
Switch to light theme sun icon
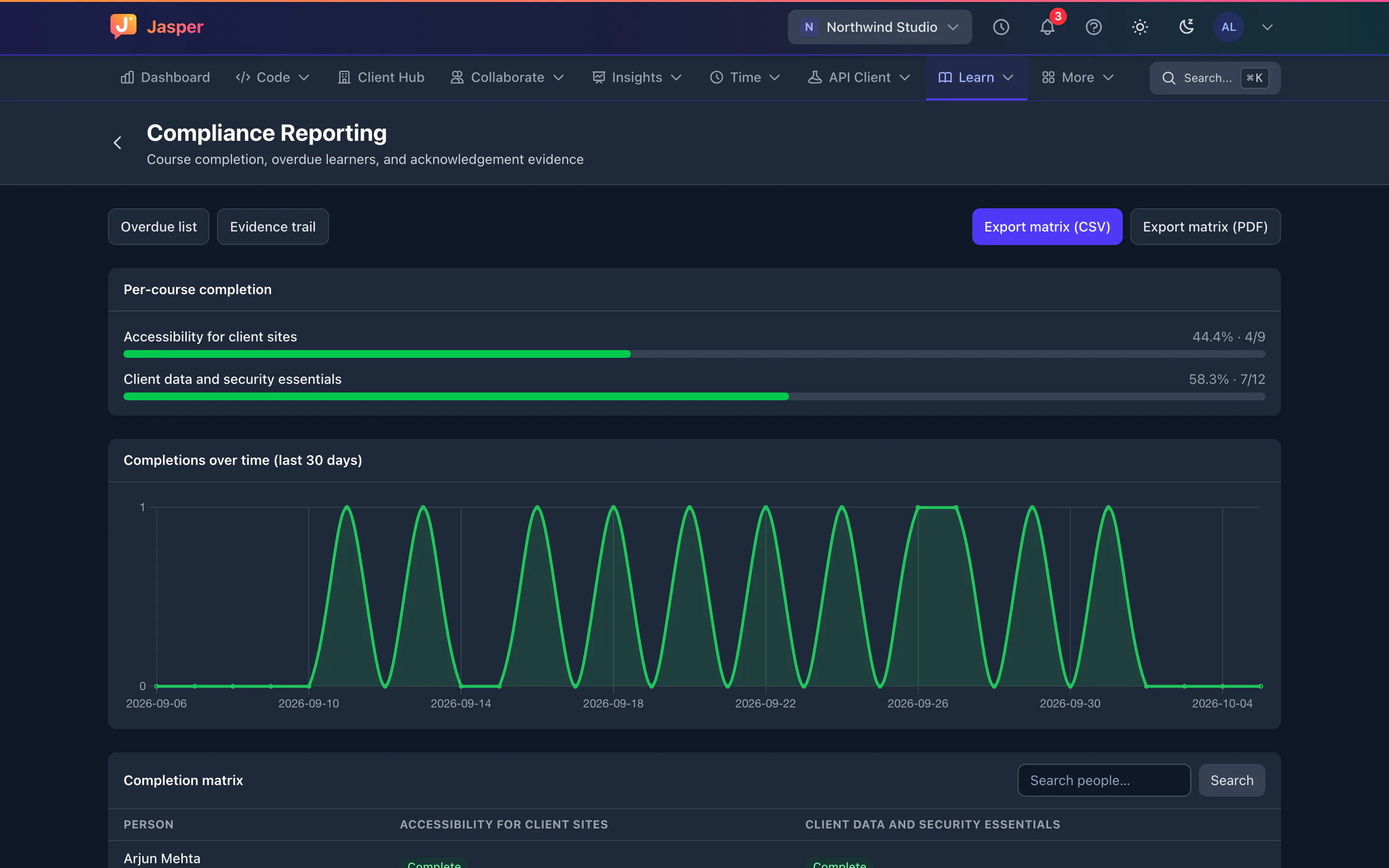pos(1140,27)
